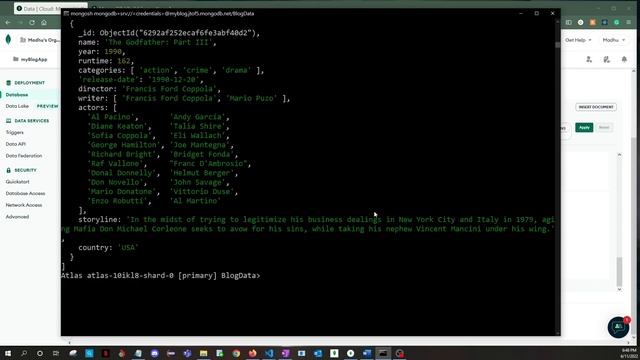The image size is (640, 360).
Task: Open Firefox from the taskbar
Action: [x=253, y=353]
